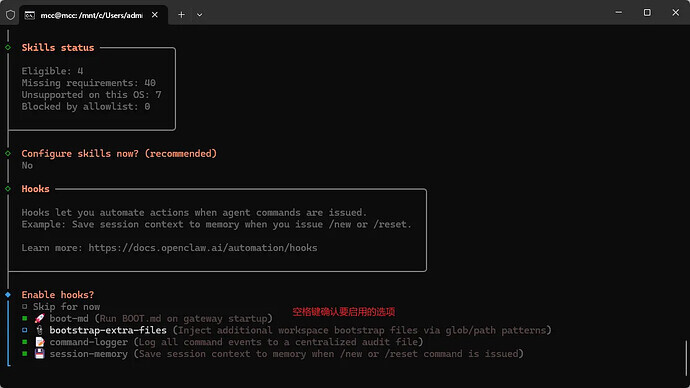Toggle the bootstrap-extra-files hook checkbox
Screen dimensions: 690x388
click(25, 330)
